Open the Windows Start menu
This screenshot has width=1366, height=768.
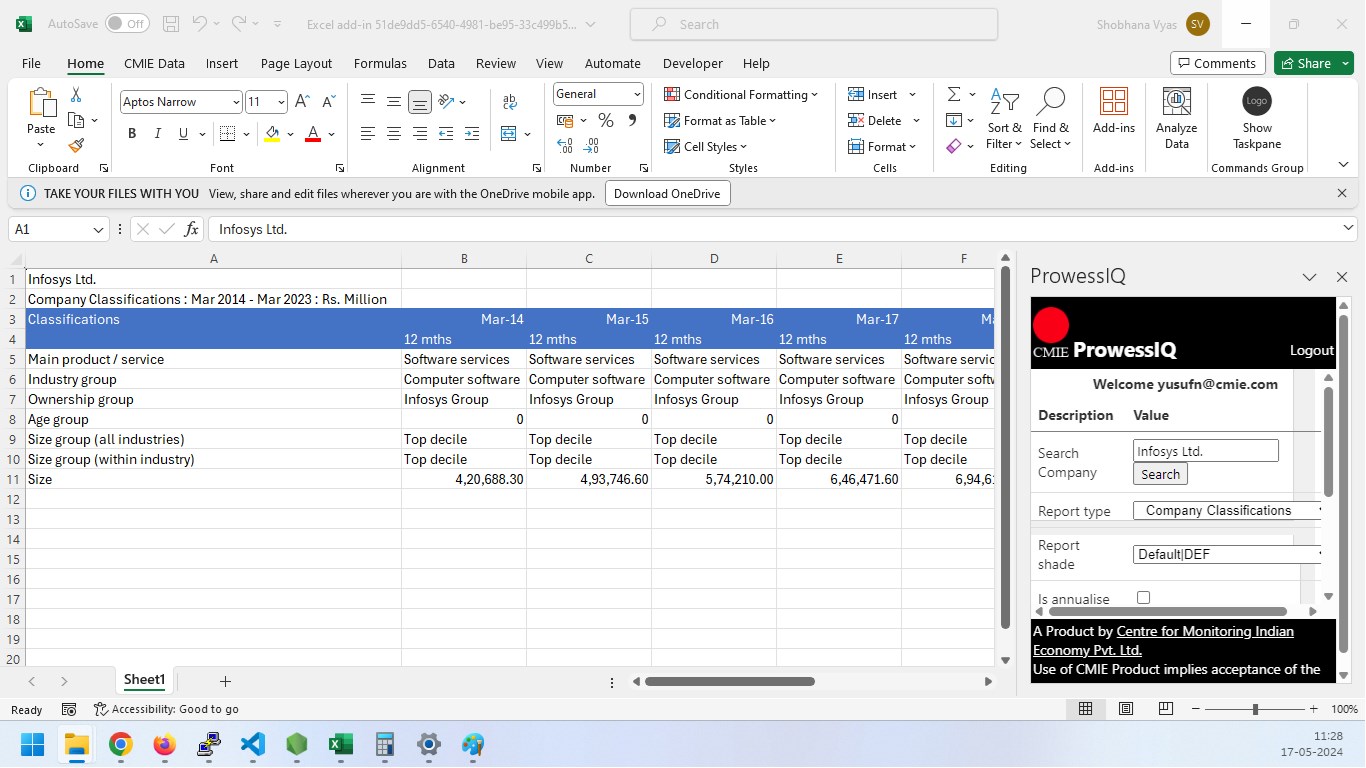[33, 744]
